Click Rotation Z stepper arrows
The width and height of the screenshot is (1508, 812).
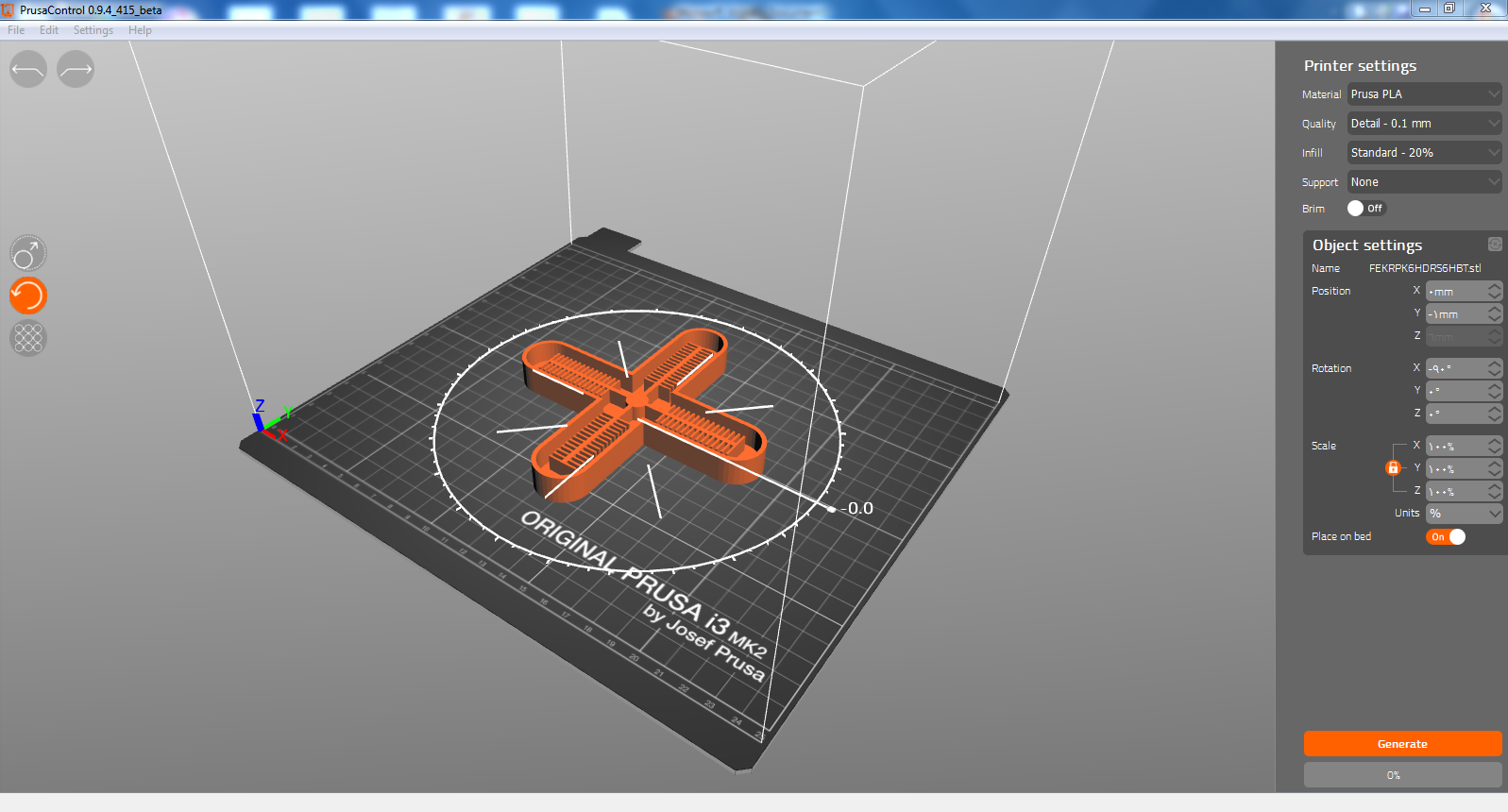[1495, 414]
